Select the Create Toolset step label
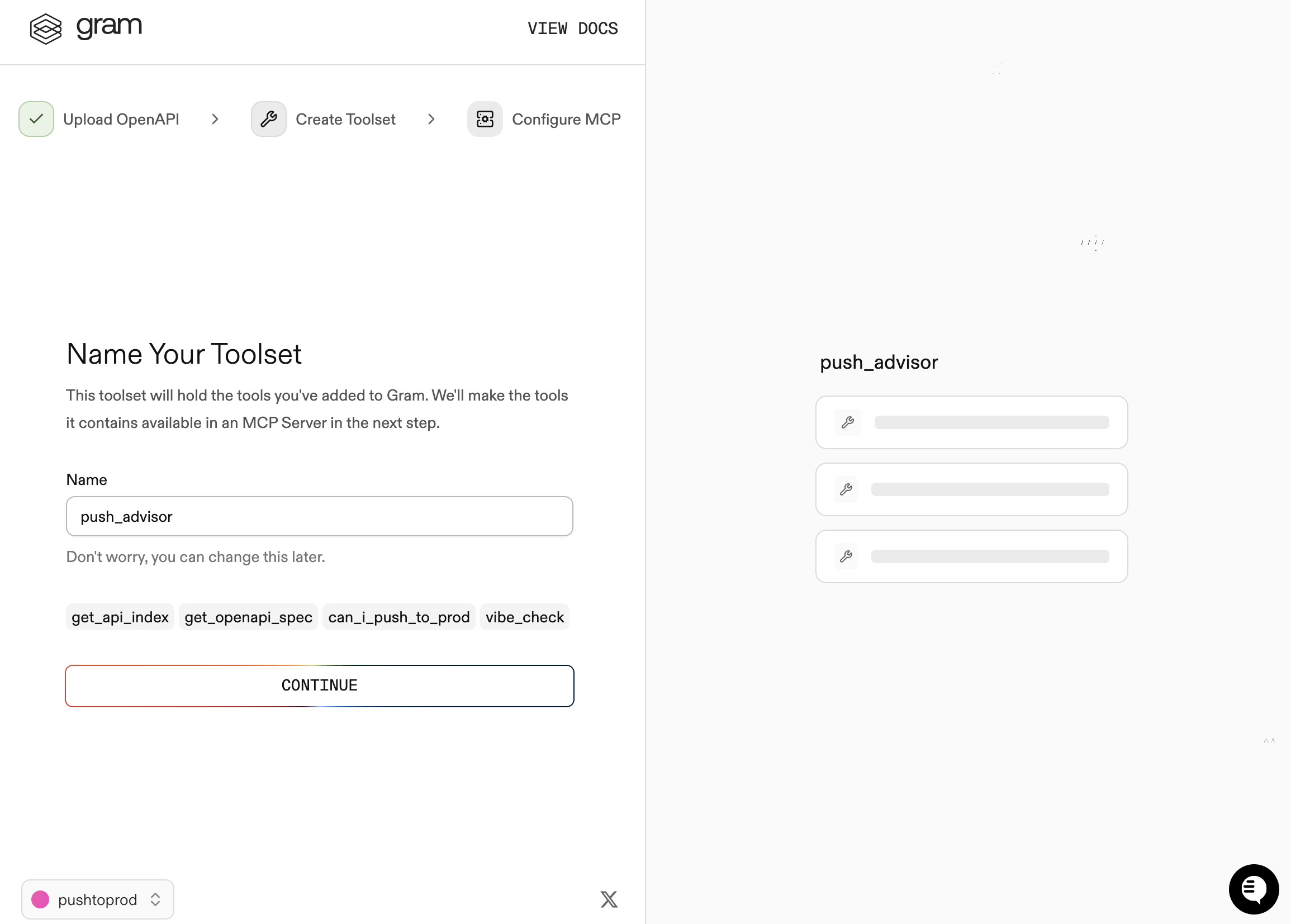Image resolution: width=1291 pixels, height=924 pixels. (345, 119)
